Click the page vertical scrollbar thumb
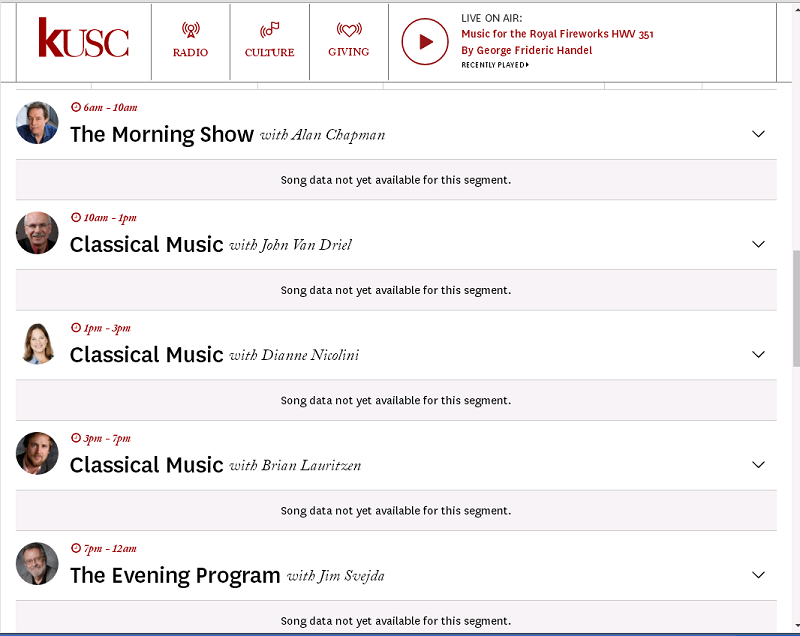Image resolution: width=800 pixels, height=636 pixels. (x=796, y=309)
